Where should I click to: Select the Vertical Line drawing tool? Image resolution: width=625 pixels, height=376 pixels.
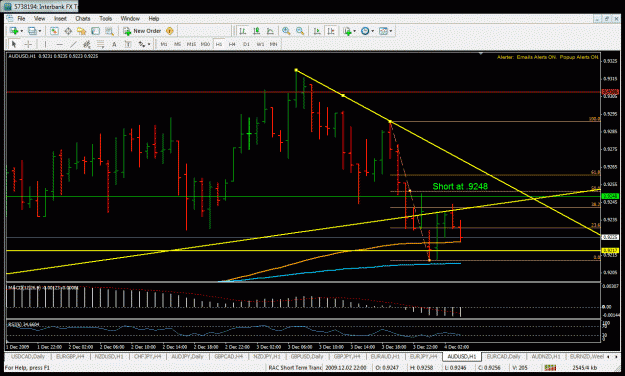[x=45, y=44]
